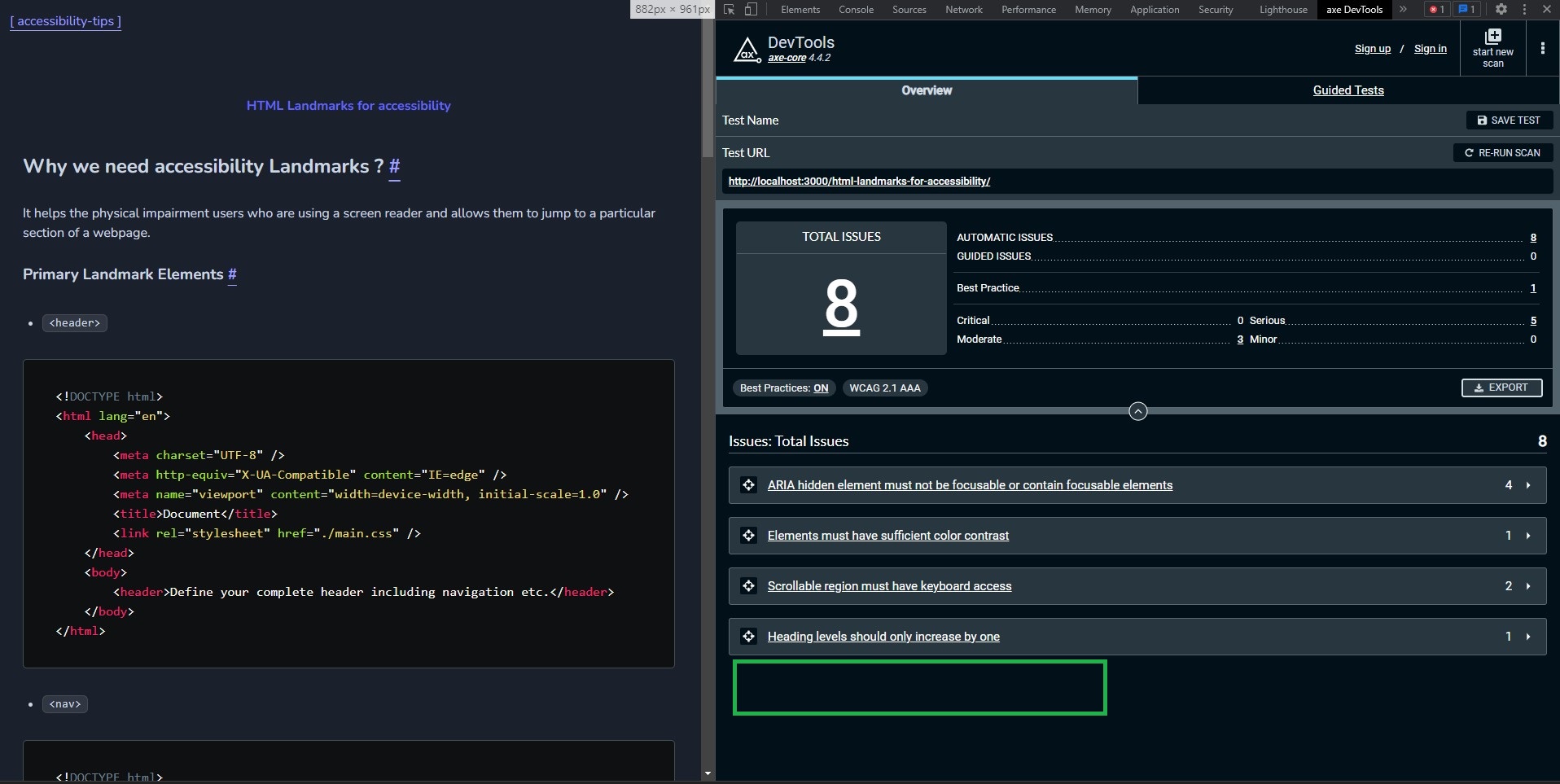
Task: Switch to the Guided Tests tab
Action: click(x=1348, y=90)
